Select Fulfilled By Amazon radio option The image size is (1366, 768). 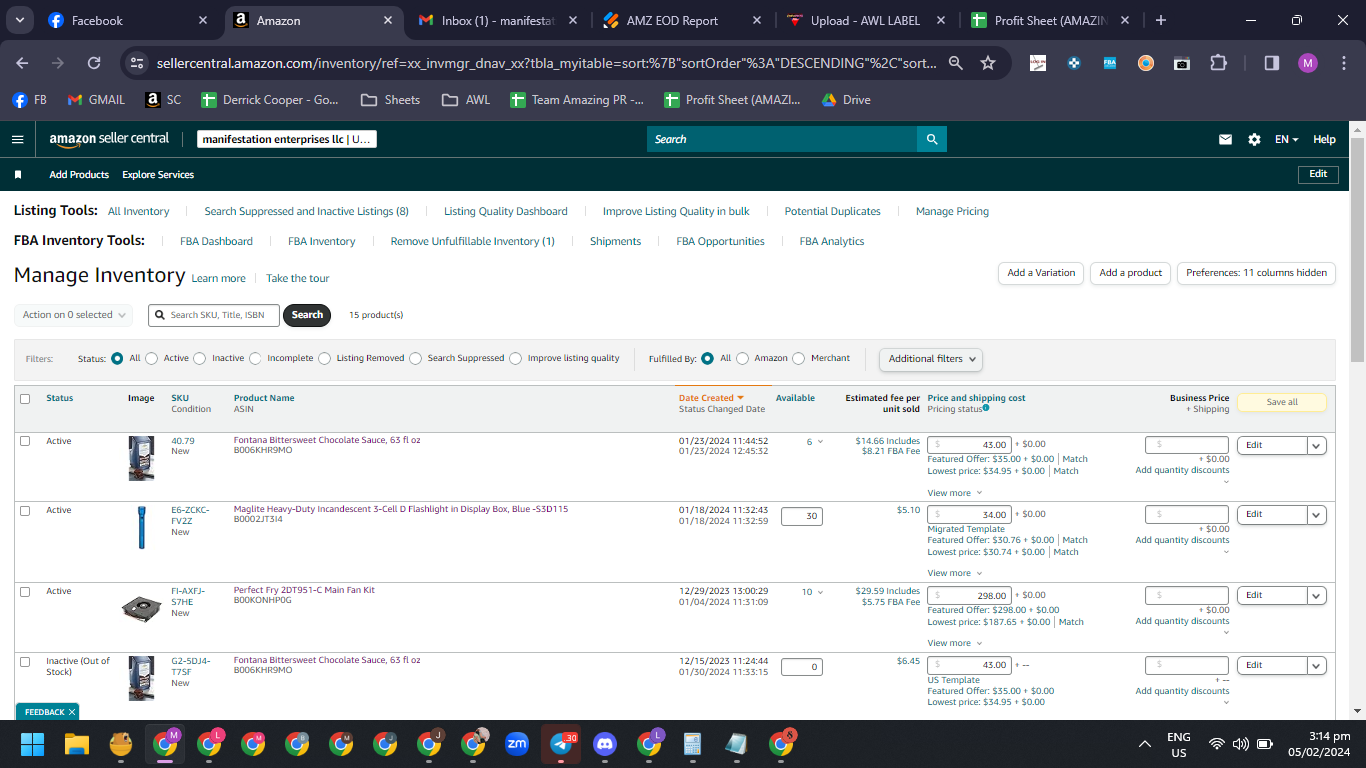[743, 358]
